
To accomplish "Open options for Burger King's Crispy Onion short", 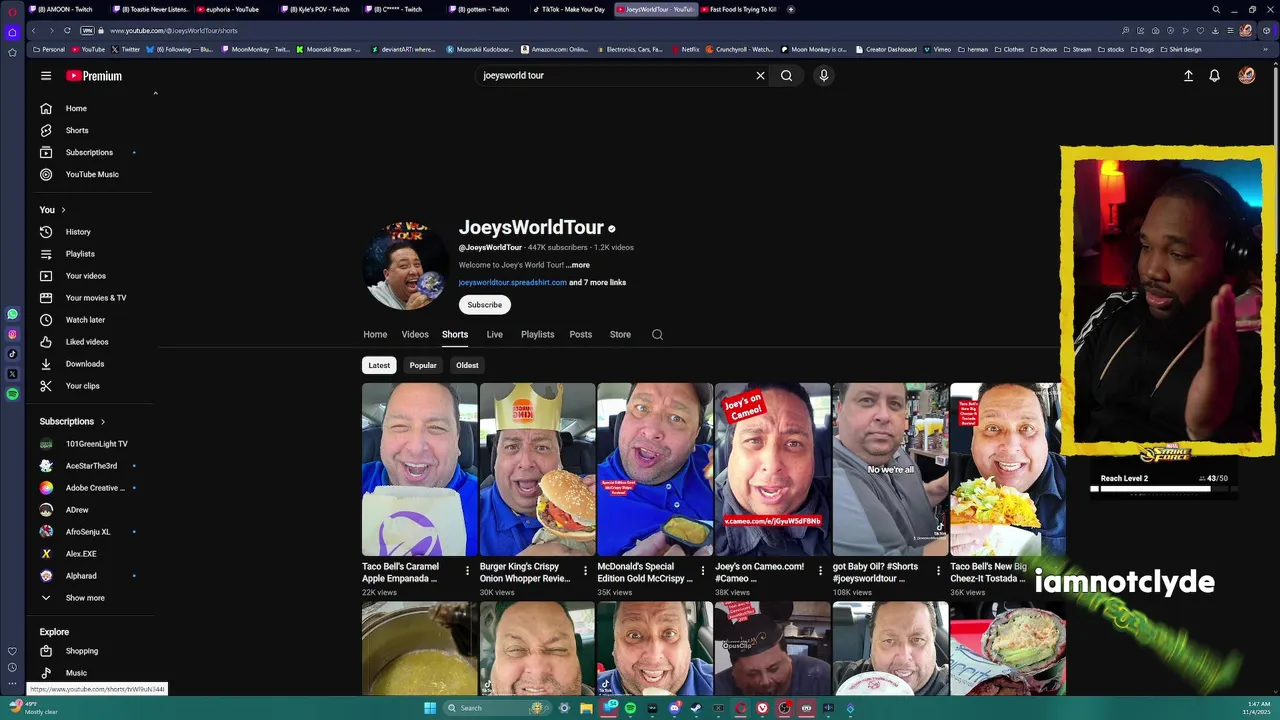I will (585, 571).
